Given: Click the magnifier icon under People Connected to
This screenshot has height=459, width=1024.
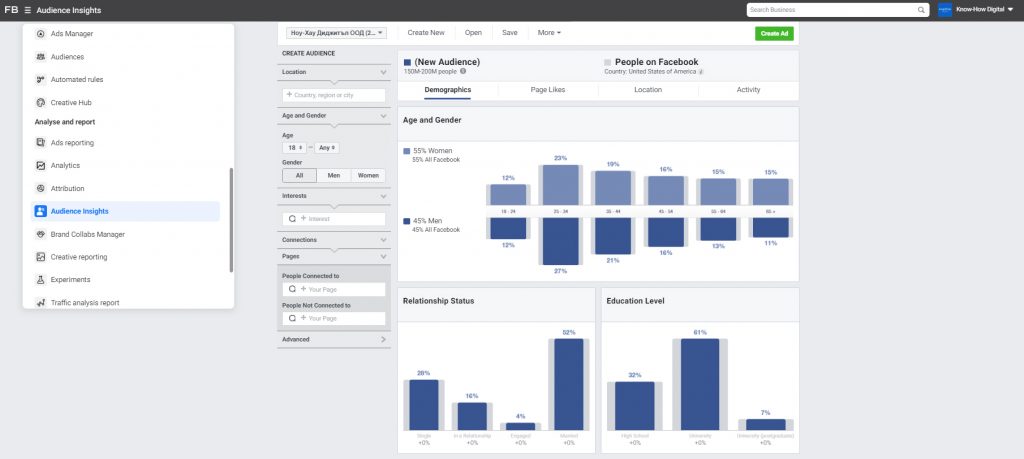Looking at the screenshot, I should pos(292,289).
